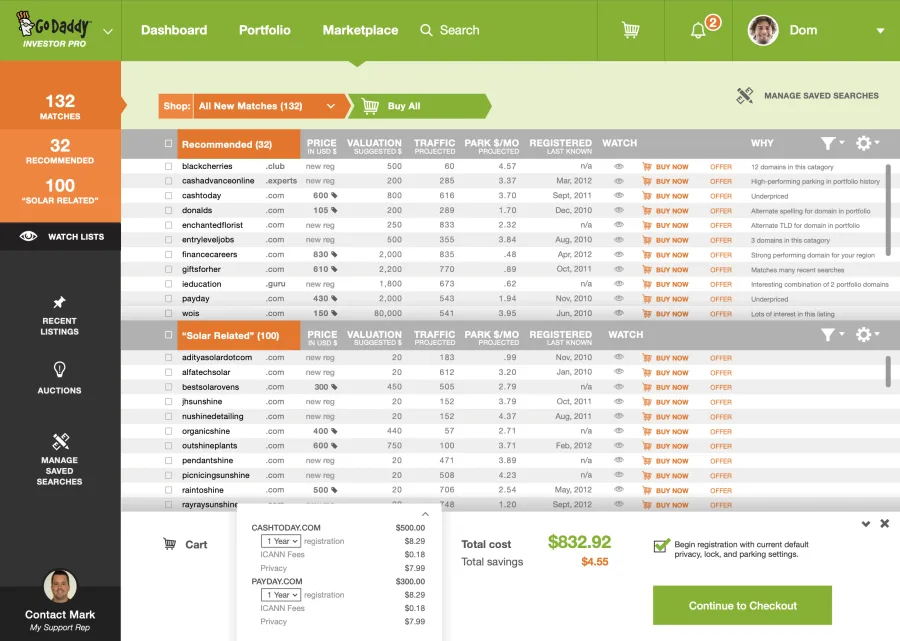900x641 pixels.
Task: Open the shopping cart icon in header
Action: pos(630,30)
